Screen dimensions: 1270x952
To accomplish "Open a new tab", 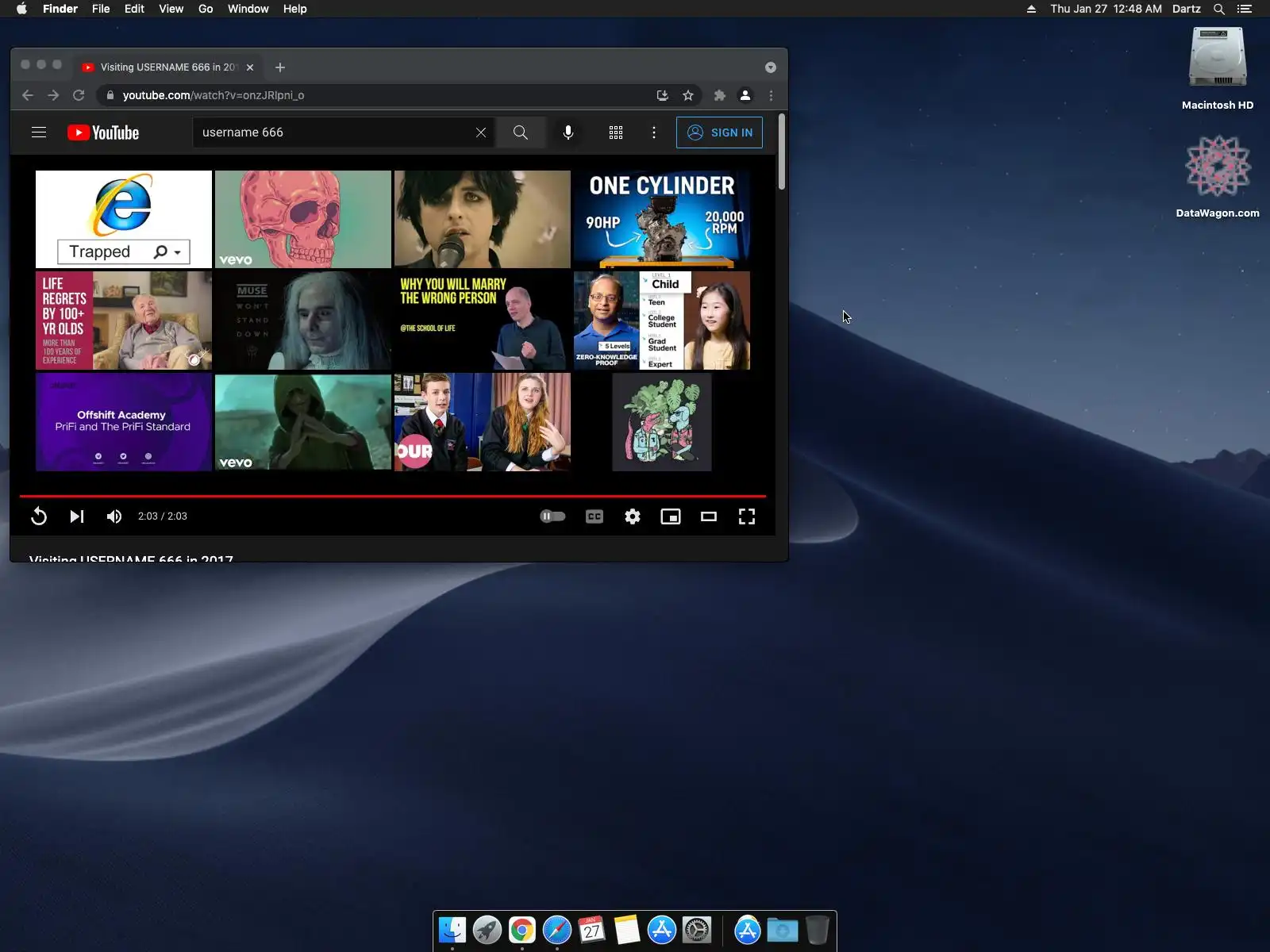I will pos(280,67).
